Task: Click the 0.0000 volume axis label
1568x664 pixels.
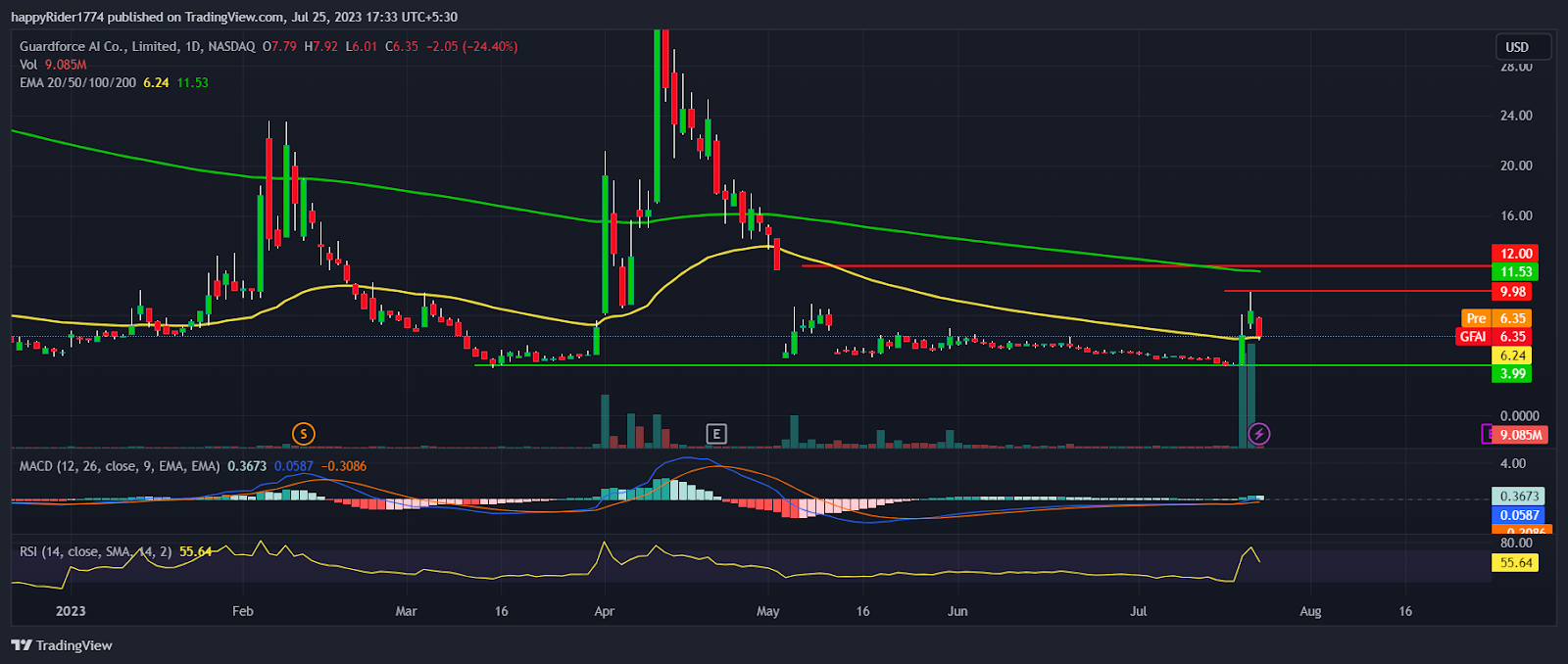Action: tap(1519, 416)
